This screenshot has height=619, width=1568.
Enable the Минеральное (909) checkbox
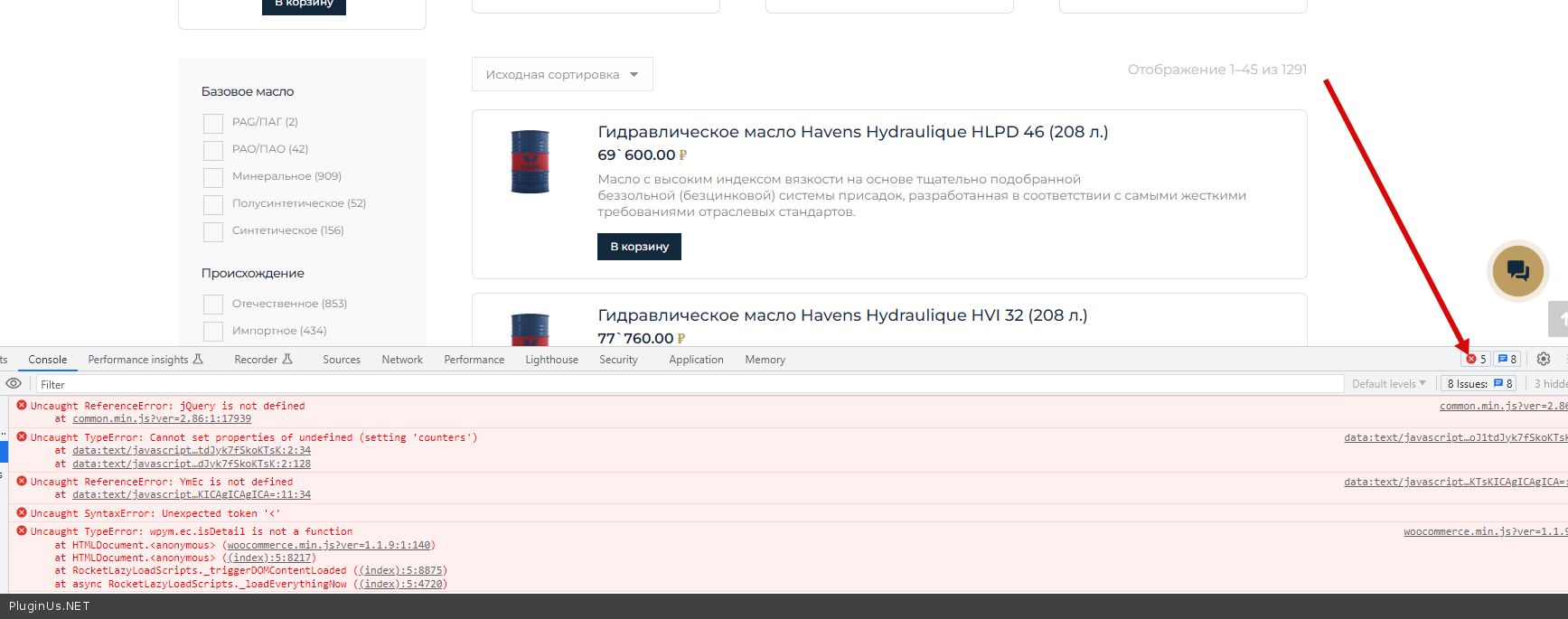click(x=213, y=177)
